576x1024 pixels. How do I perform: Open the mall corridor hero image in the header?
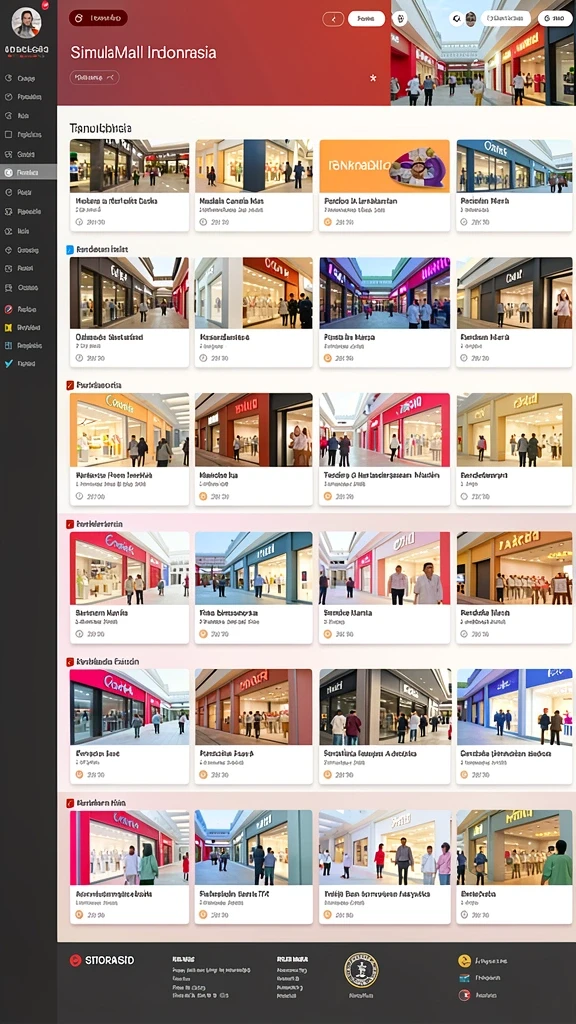coord(483,52)
